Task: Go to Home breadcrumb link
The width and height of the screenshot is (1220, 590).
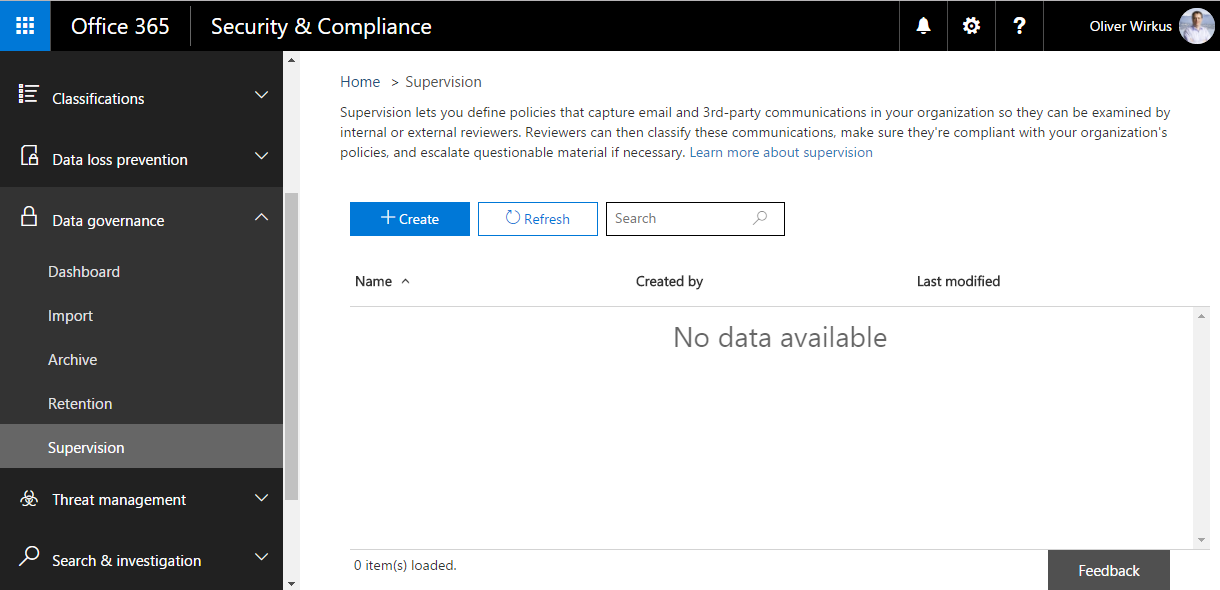Action: coord(360,82)
